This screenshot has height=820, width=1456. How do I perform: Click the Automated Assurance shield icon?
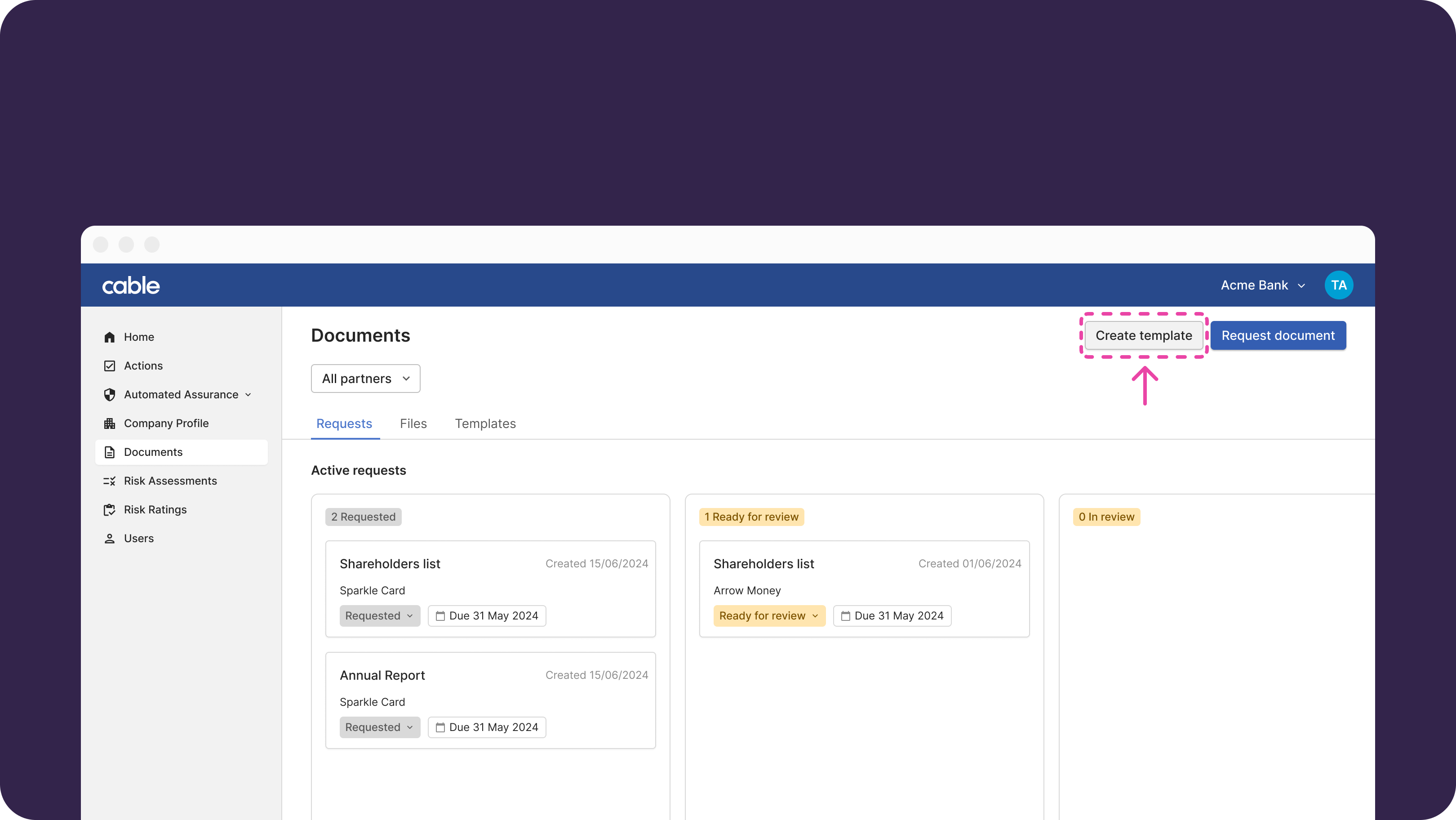pyautogui.click(x=110, y=395)
